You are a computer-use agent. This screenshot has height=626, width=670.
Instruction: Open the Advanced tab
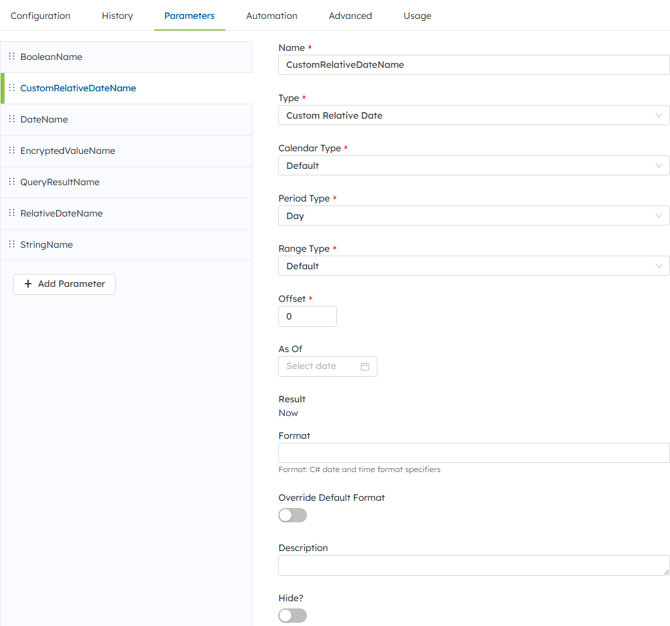point(350,16)
